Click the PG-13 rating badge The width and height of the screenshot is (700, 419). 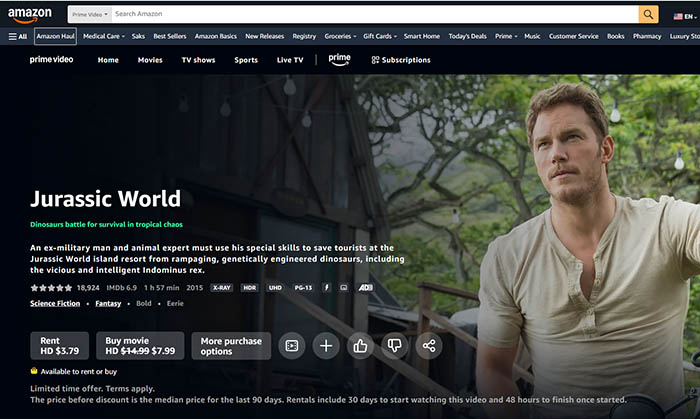[303, 288]
